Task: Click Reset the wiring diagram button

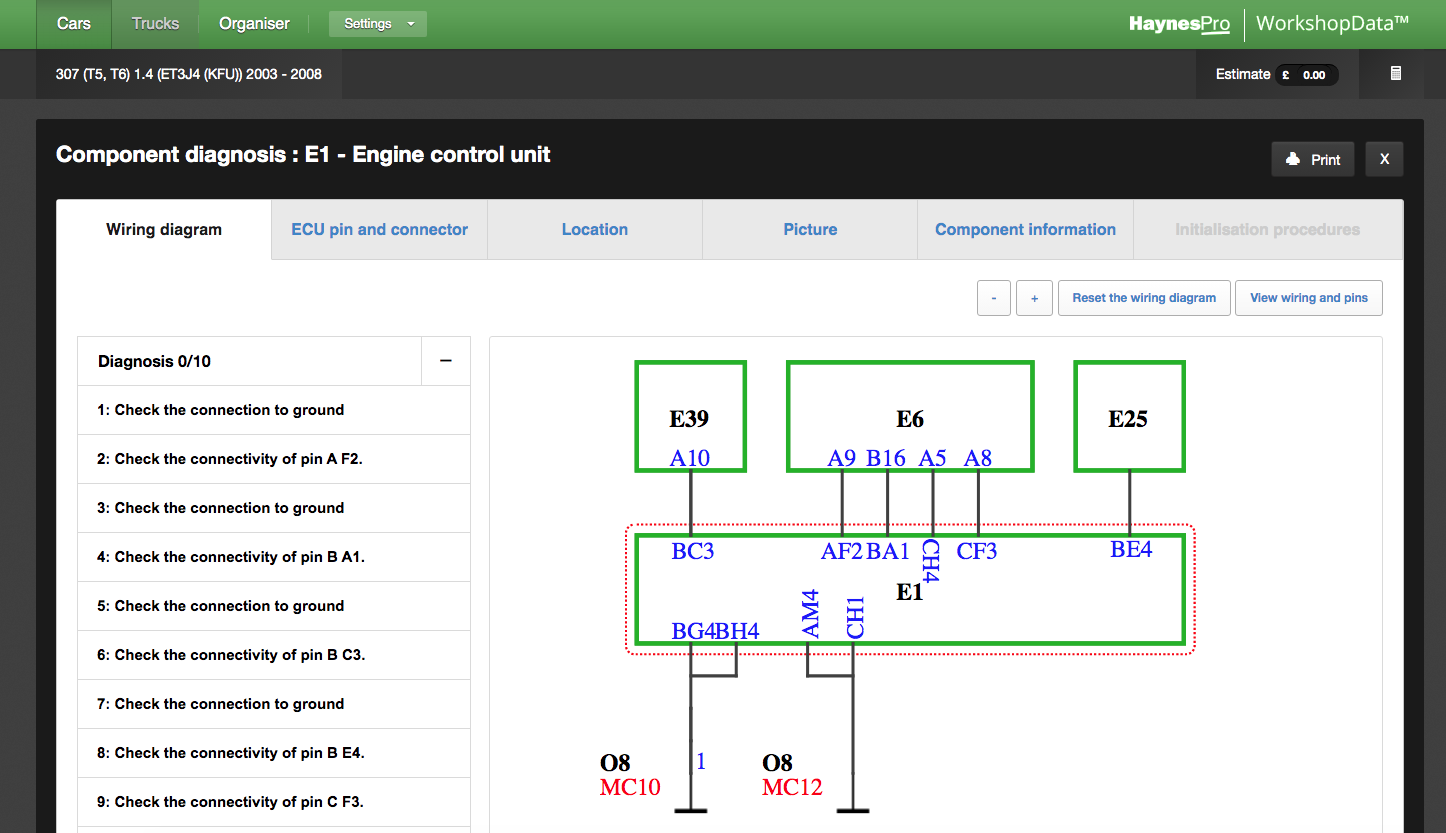Action: 1144,298
